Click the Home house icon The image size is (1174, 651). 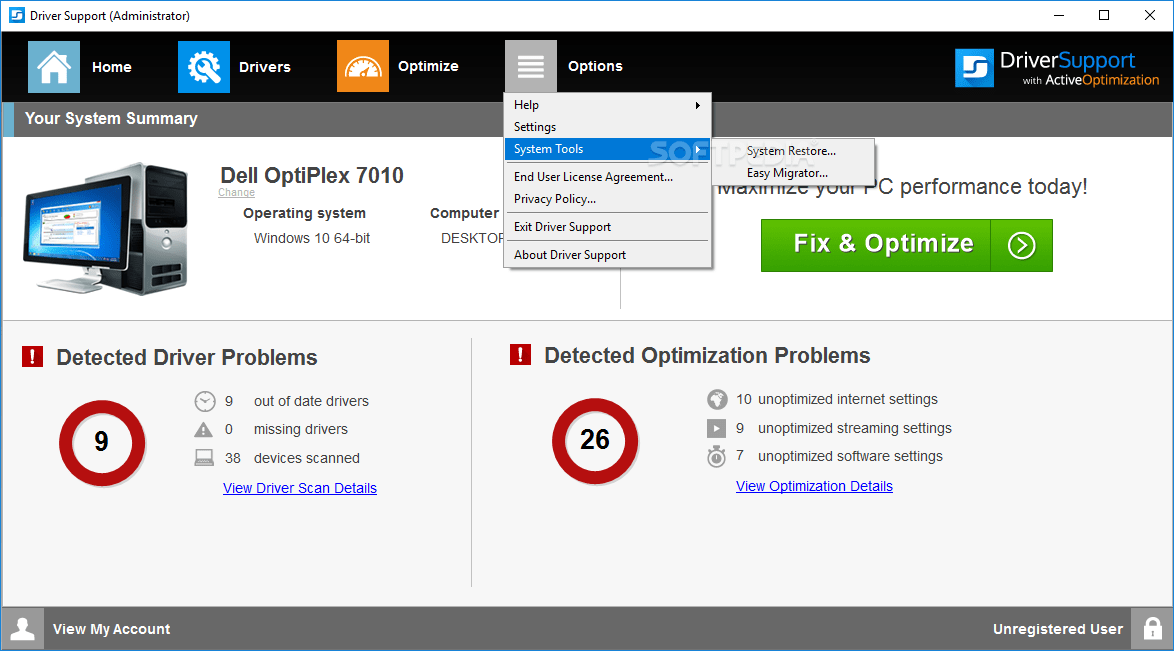tap(54, 67)
